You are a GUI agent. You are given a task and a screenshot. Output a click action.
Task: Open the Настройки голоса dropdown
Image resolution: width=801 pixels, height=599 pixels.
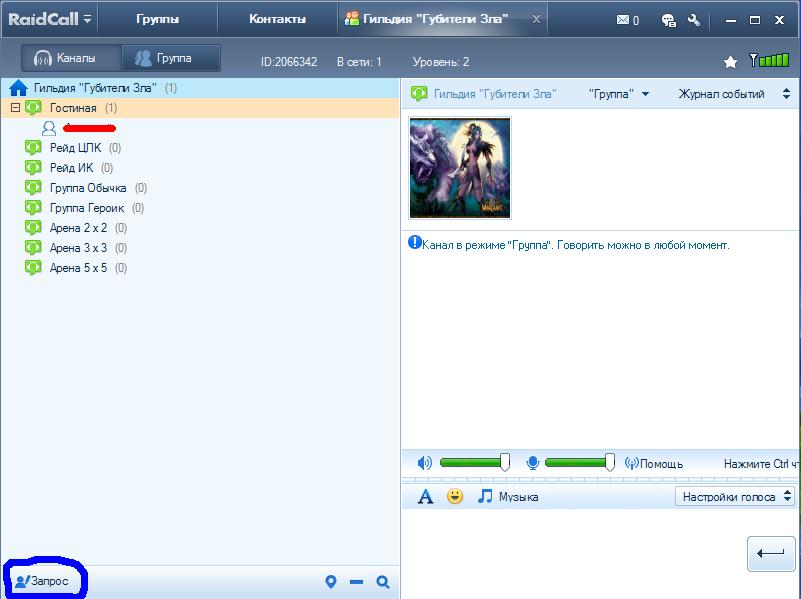(x=735, y=496)
